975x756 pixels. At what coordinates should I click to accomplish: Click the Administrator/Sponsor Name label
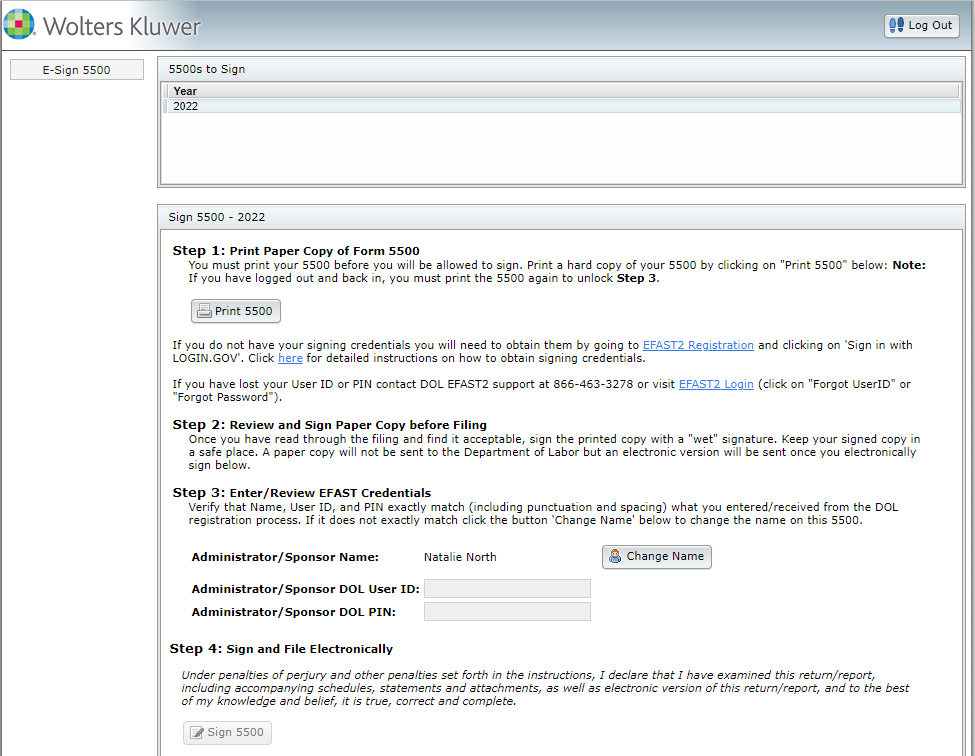pos(285,557)
